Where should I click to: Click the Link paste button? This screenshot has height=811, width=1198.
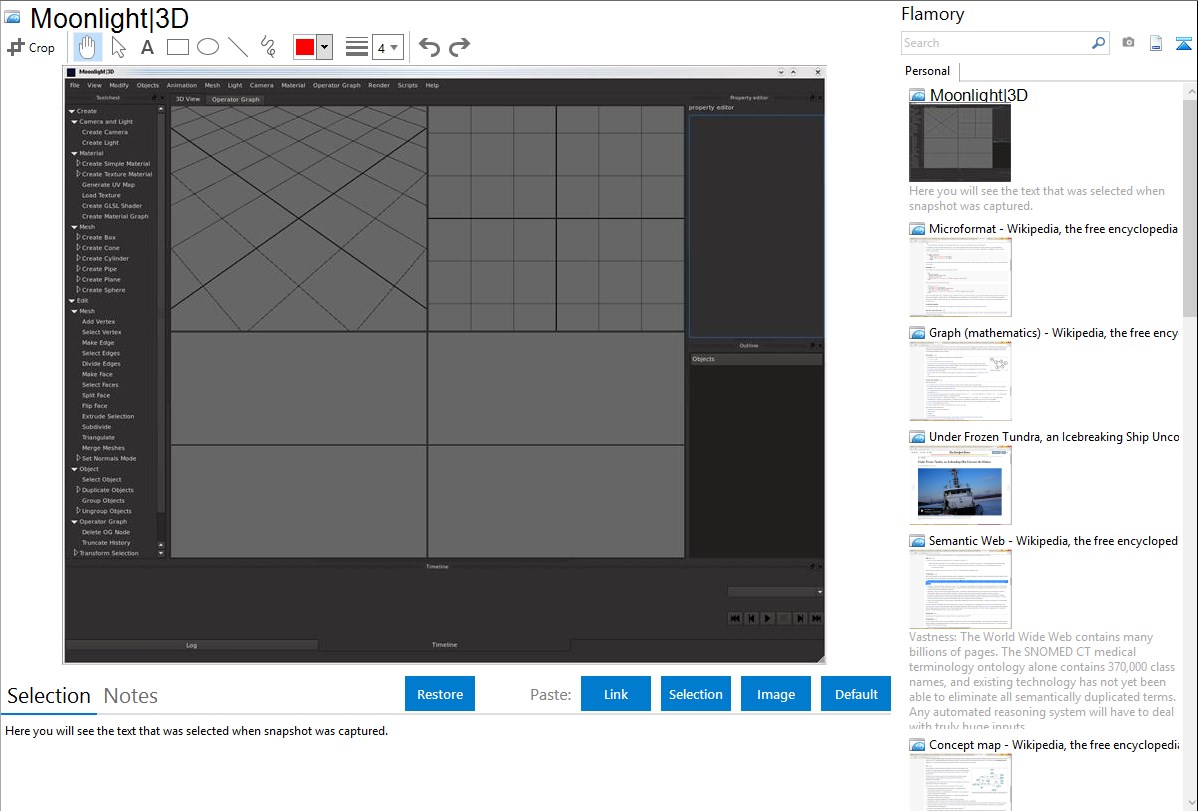pos(616,694)
